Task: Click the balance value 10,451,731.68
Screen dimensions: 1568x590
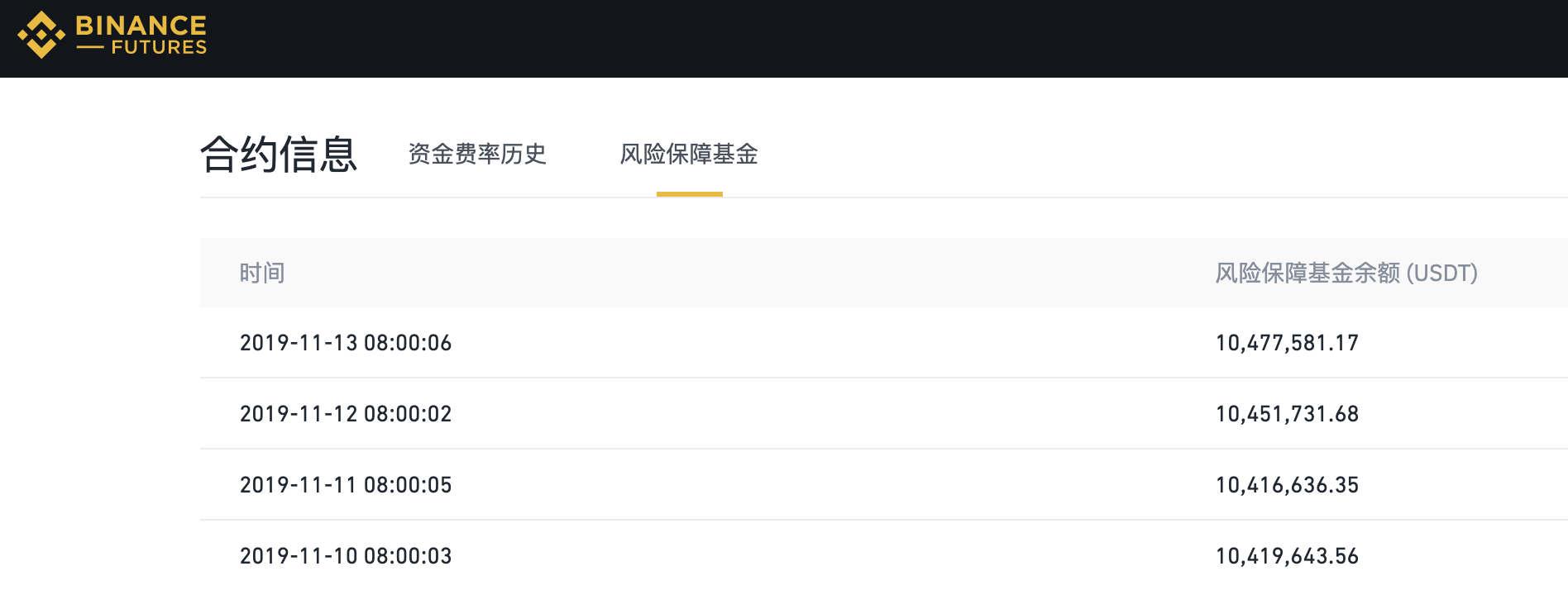Action: click(x=1287, y=414)
